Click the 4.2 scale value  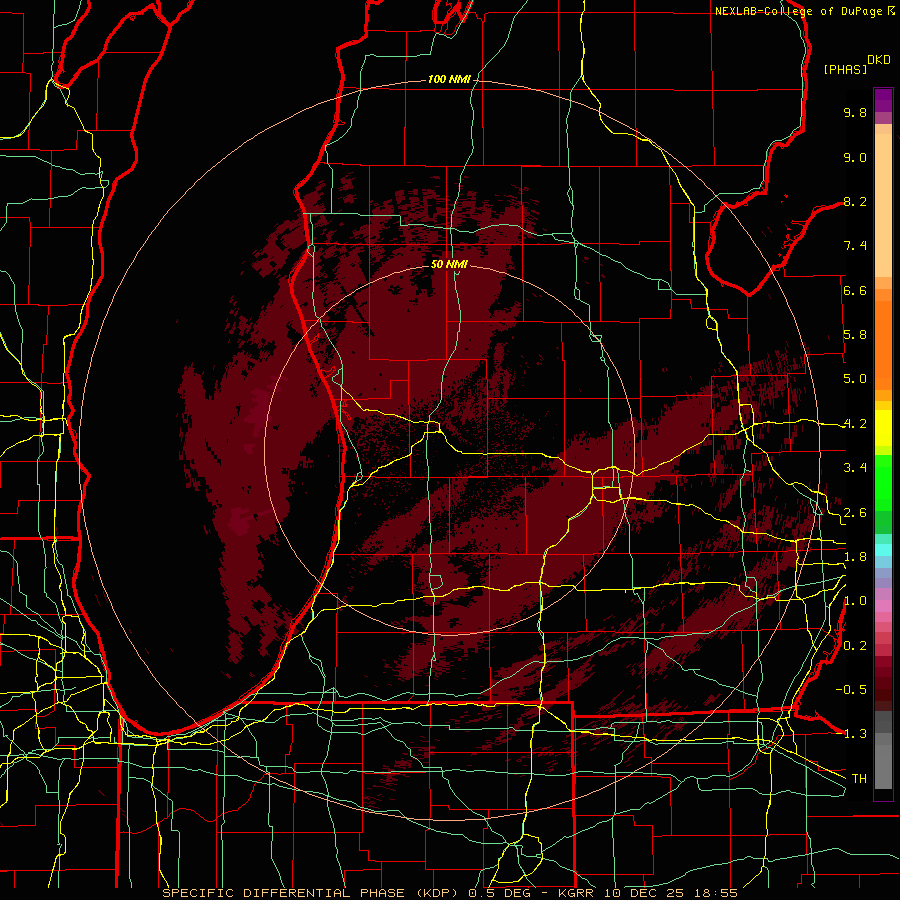[855, 424]
